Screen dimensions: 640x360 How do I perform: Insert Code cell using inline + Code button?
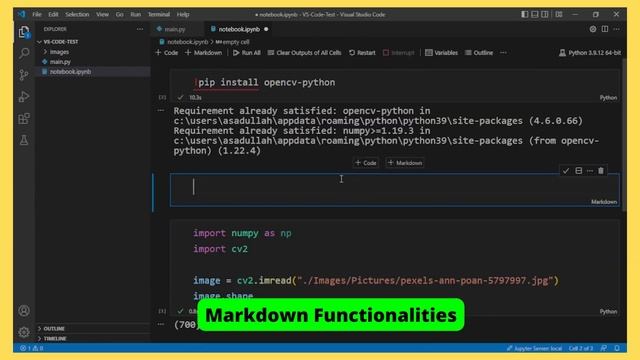(366, 163)
